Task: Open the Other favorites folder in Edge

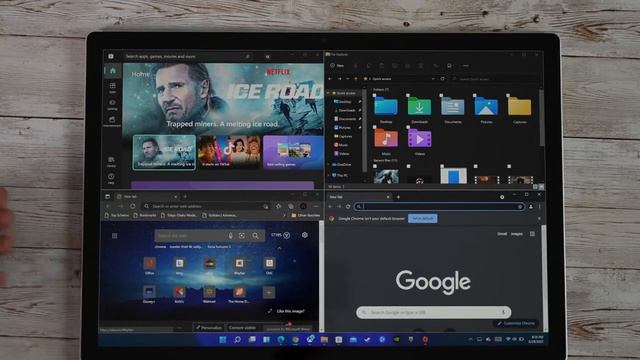Action: (x=306, y=215)
